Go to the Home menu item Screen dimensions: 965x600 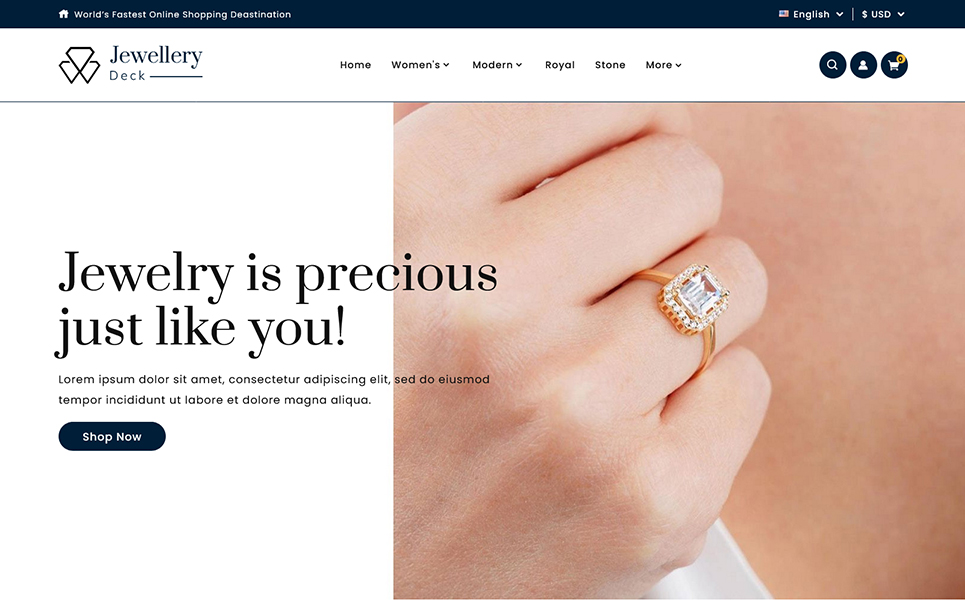[x=356, y=65]
